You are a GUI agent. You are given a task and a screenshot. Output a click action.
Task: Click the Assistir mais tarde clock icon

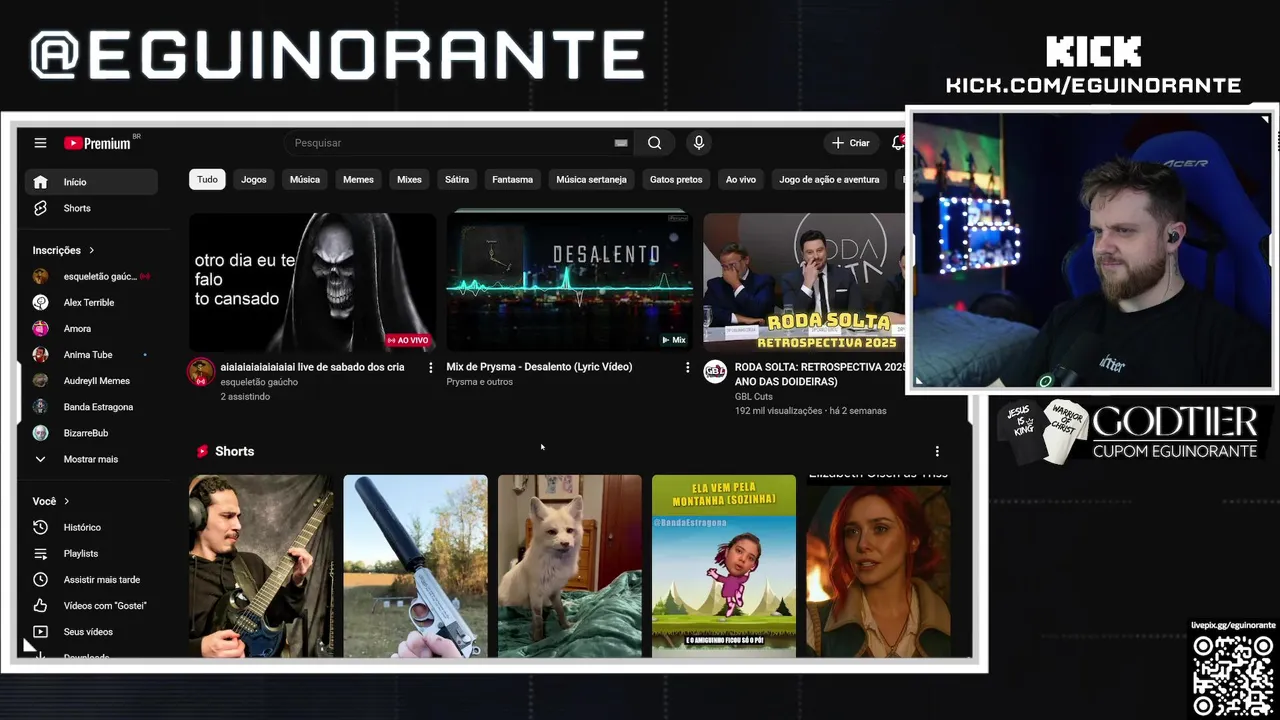[40, 579]
